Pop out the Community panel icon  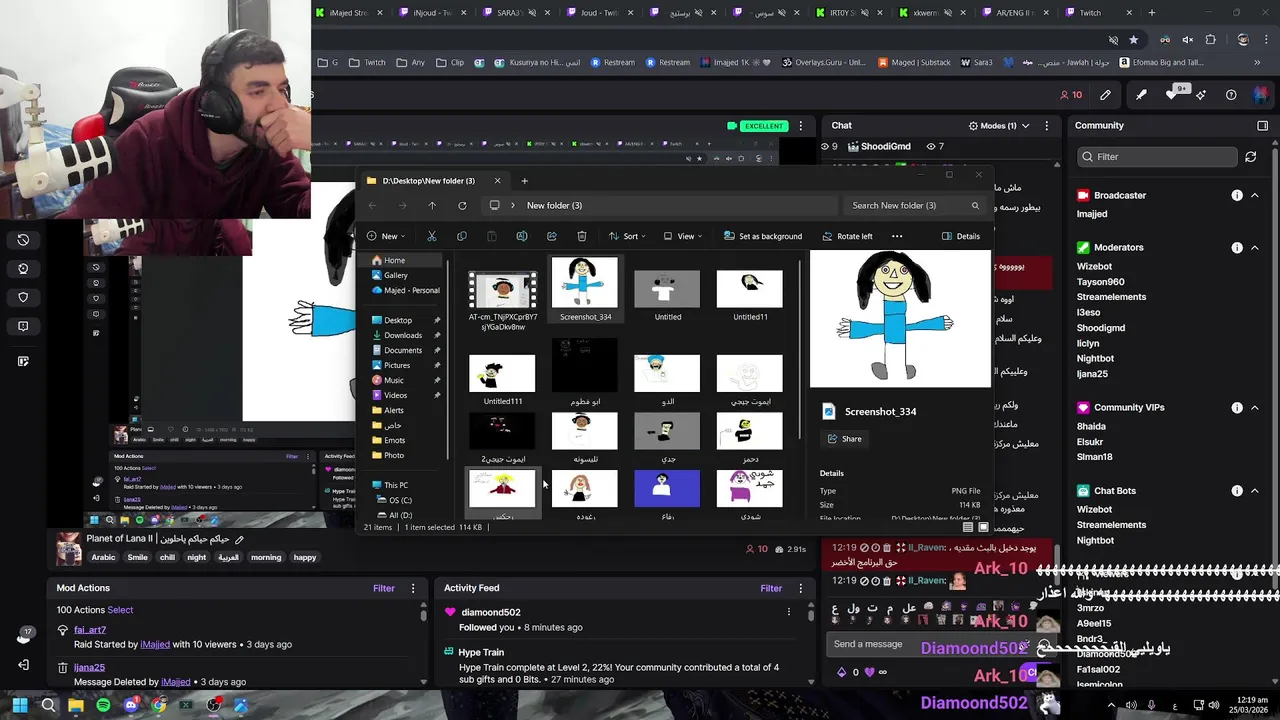click(x=1262, y=125)
